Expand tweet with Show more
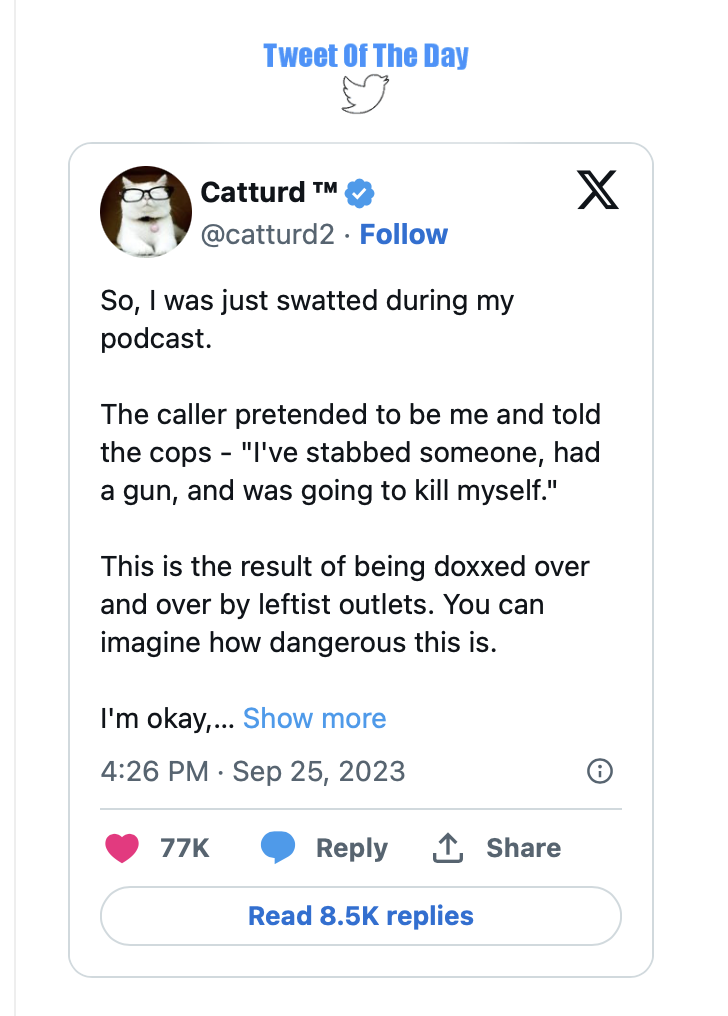The height and width of the screenshot is (1016, 728). click(314, 719)
